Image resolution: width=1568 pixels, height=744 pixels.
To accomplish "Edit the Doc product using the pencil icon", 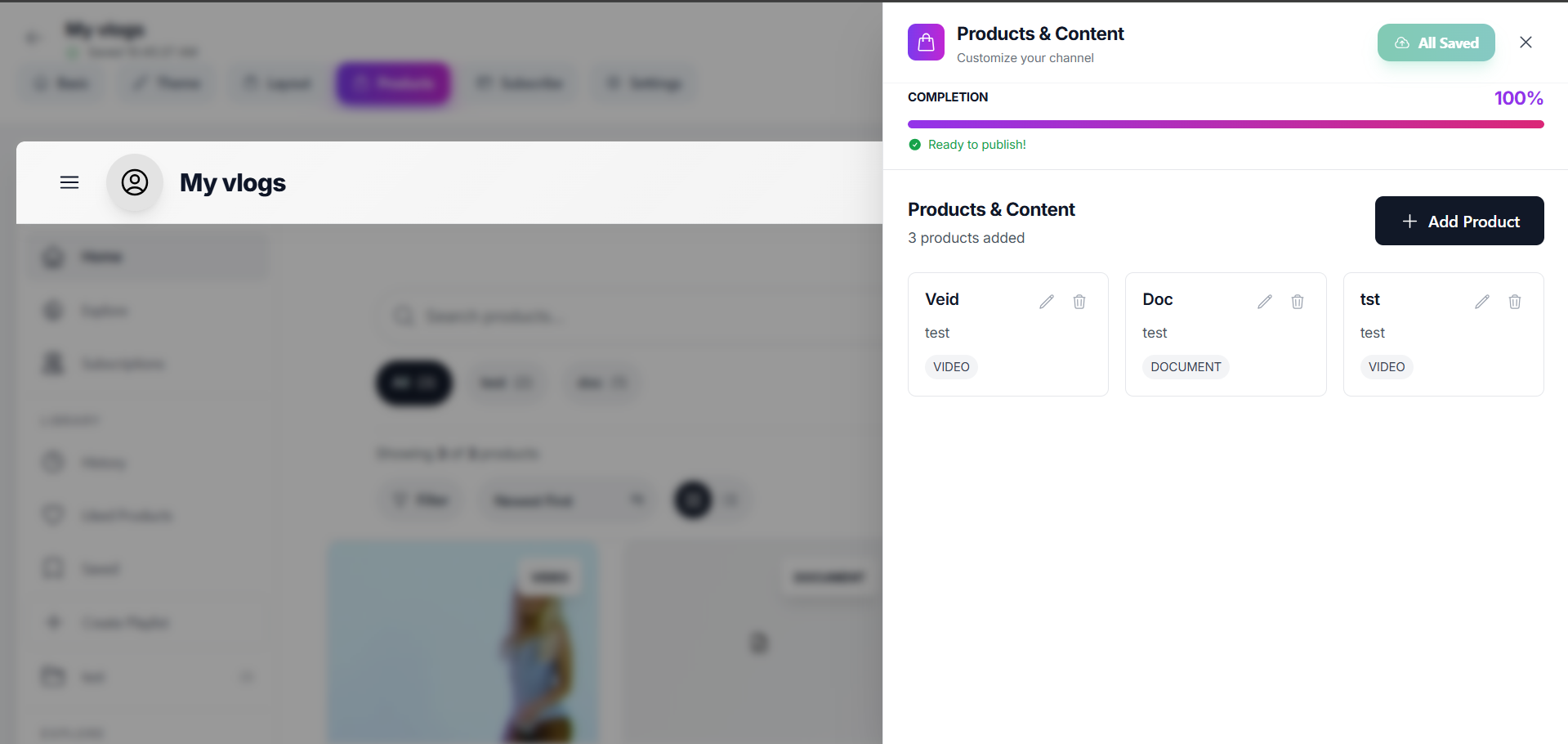I will tap(1264, 302).
